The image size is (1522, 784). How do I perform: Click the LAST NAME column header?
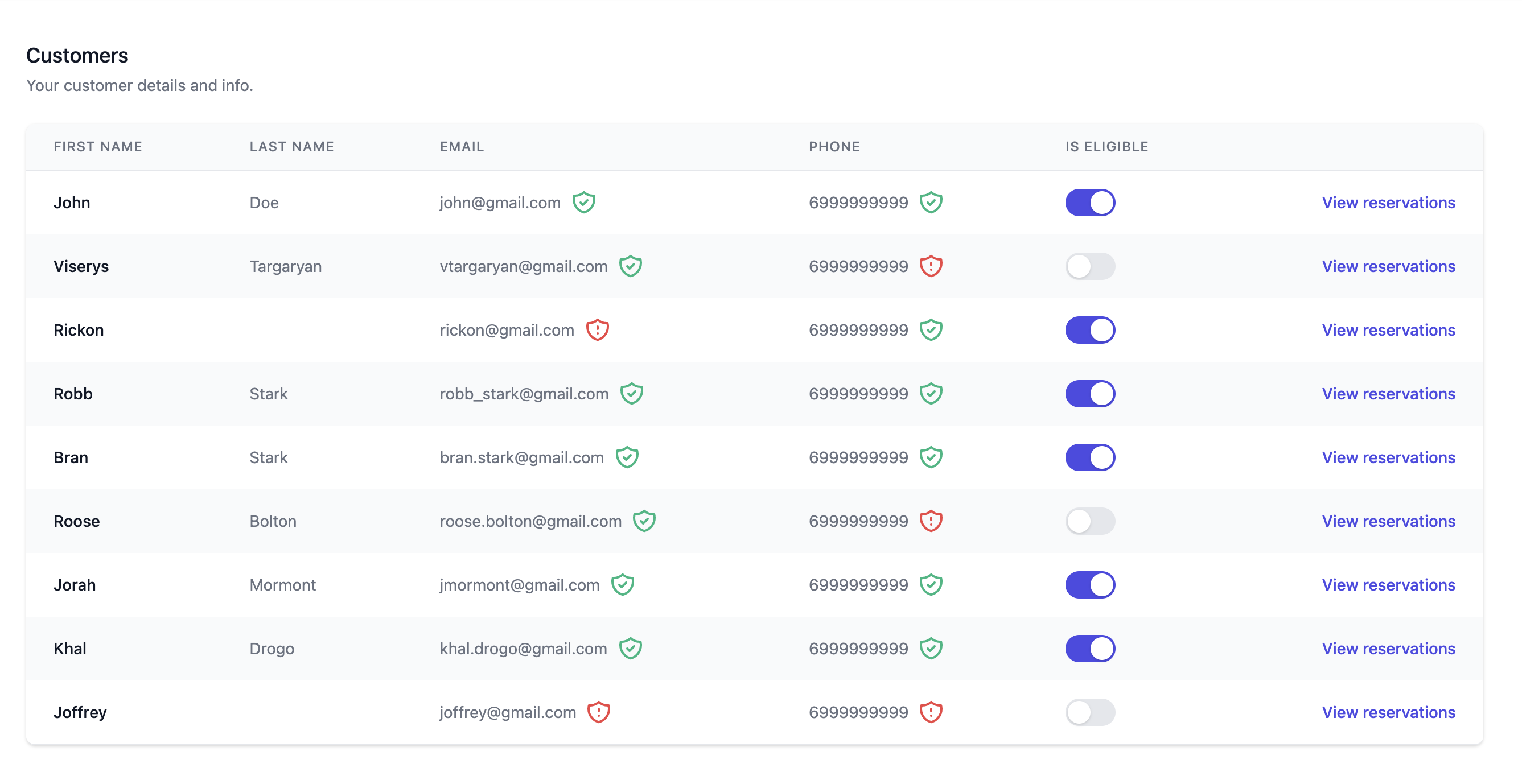(292, 147)
